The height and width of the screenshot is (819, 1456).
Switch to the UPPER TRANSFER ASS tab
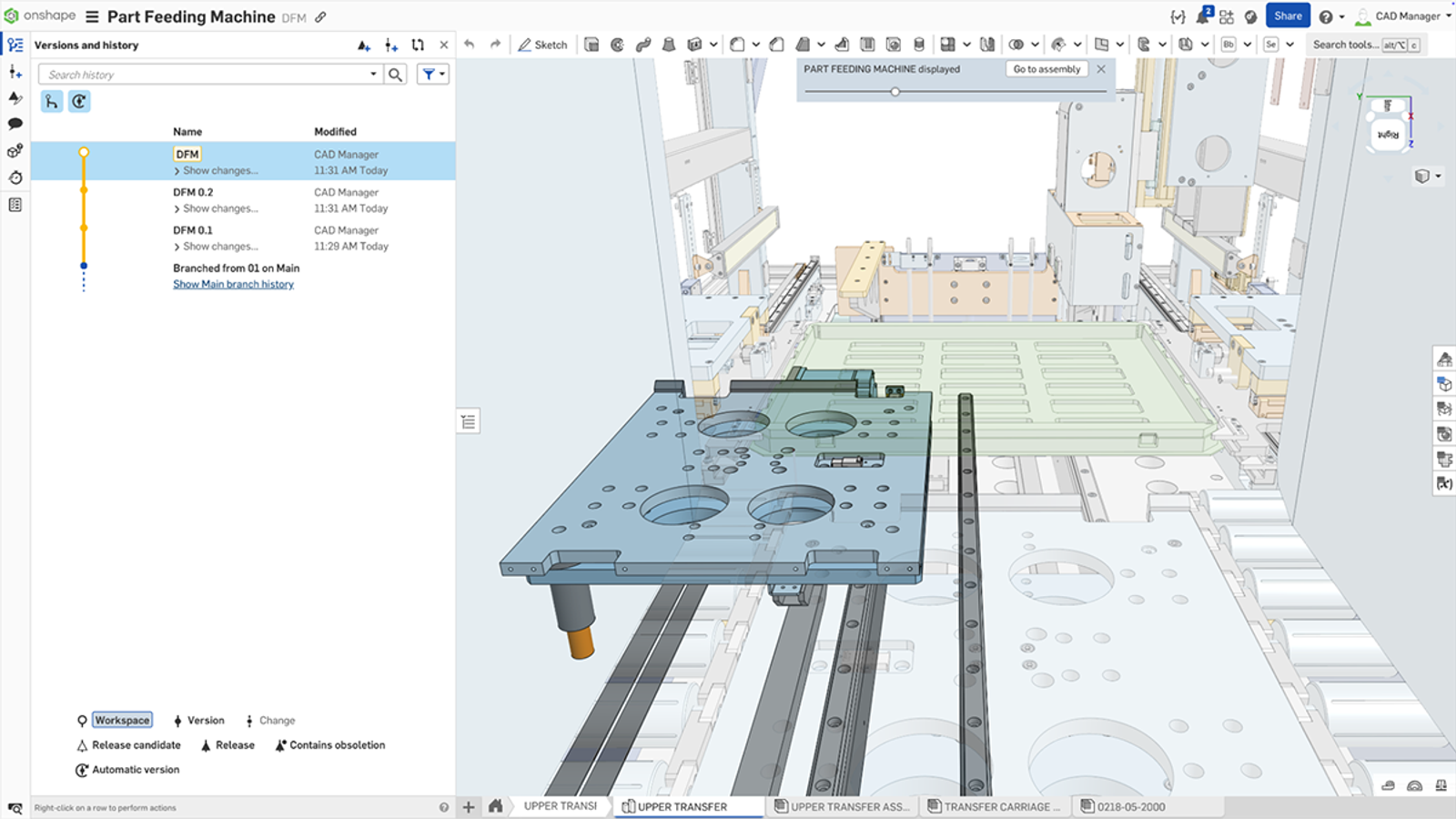pyautogui.click(x=842, y=806)
